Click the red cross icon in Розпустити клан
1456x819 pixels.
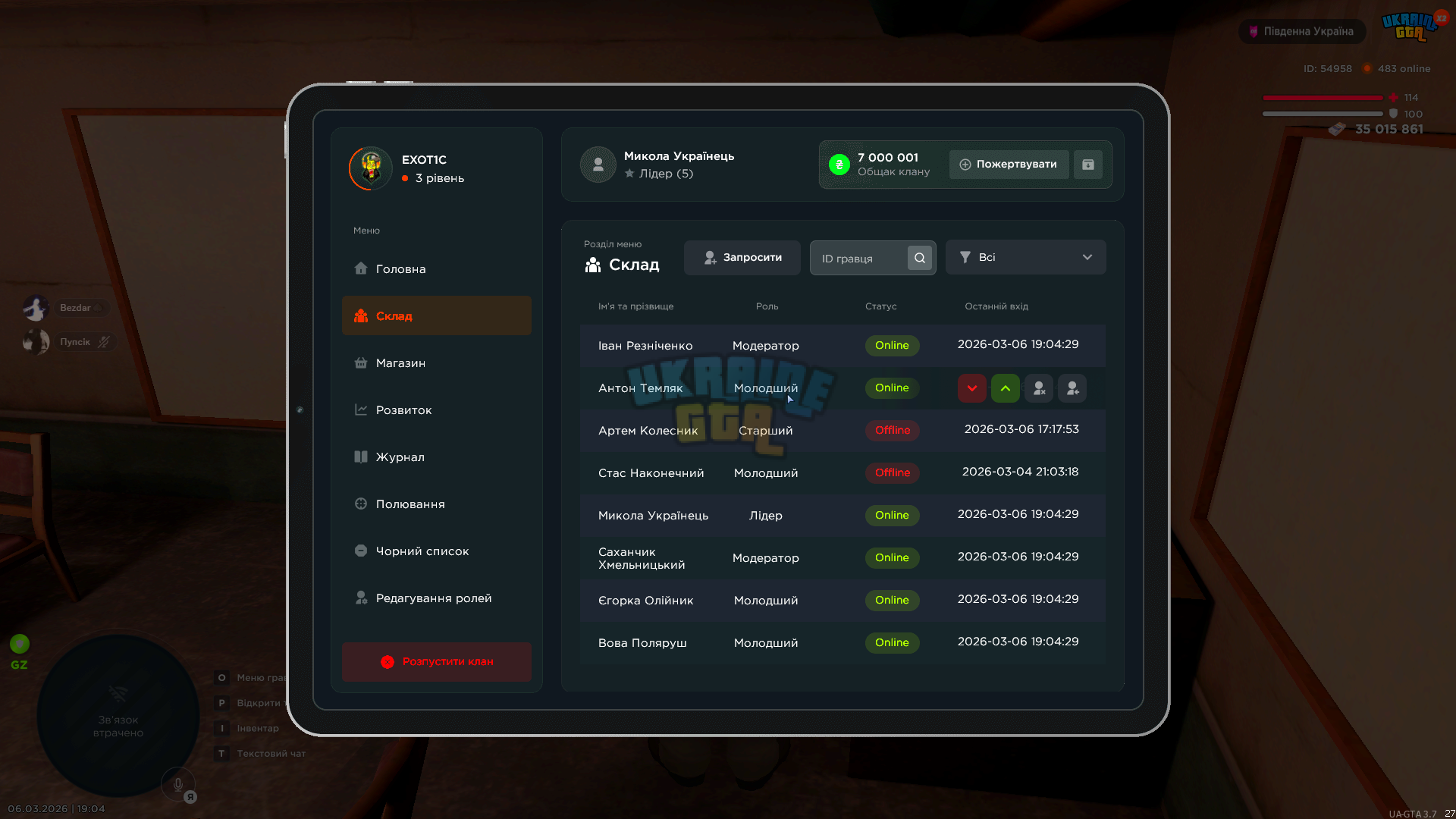tap(388, 661)
